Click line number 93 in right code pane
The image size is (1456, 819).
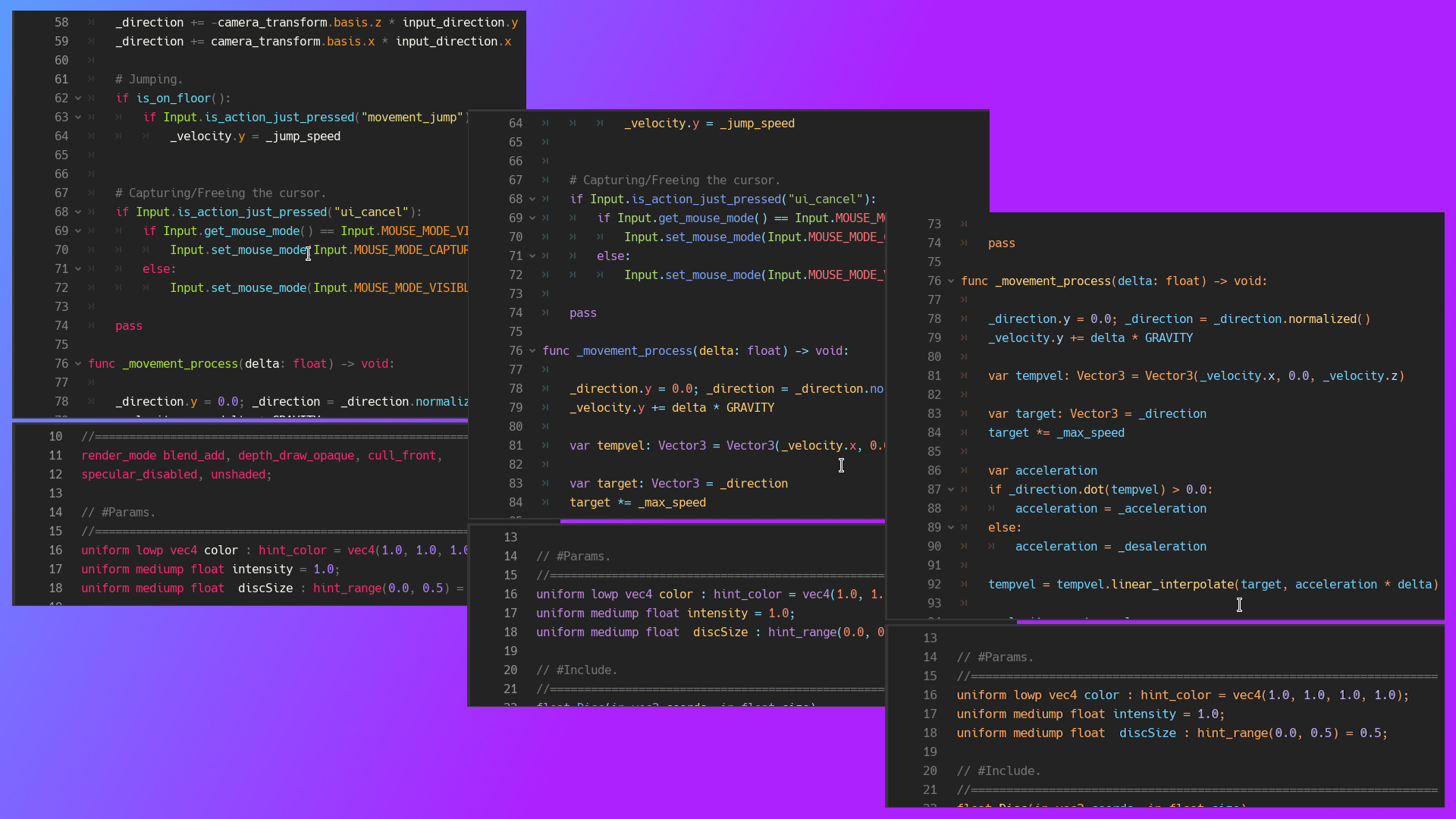tap(934, 604)
